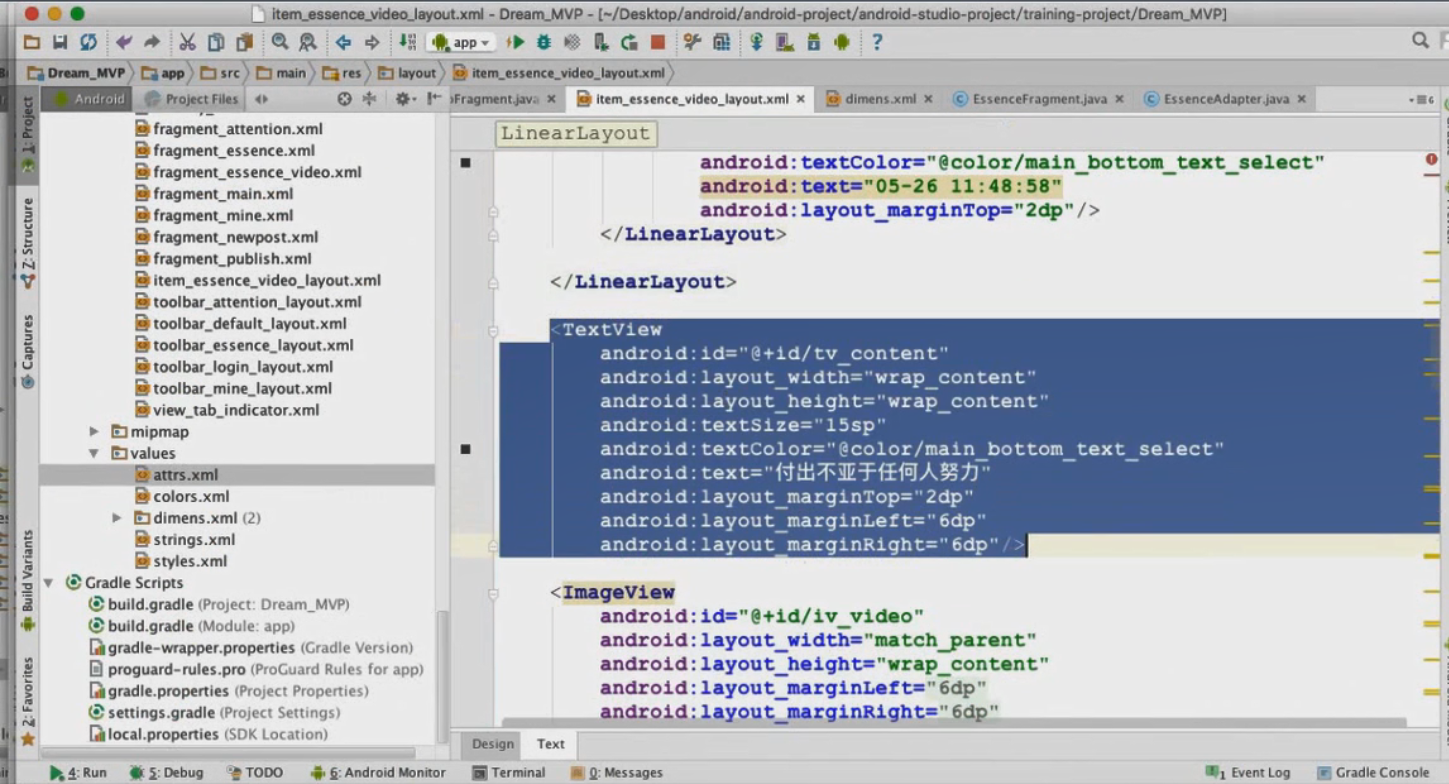Open the Structure side panel
Viewport: 1449px width, 784px height.
click(x=28, y=244)
